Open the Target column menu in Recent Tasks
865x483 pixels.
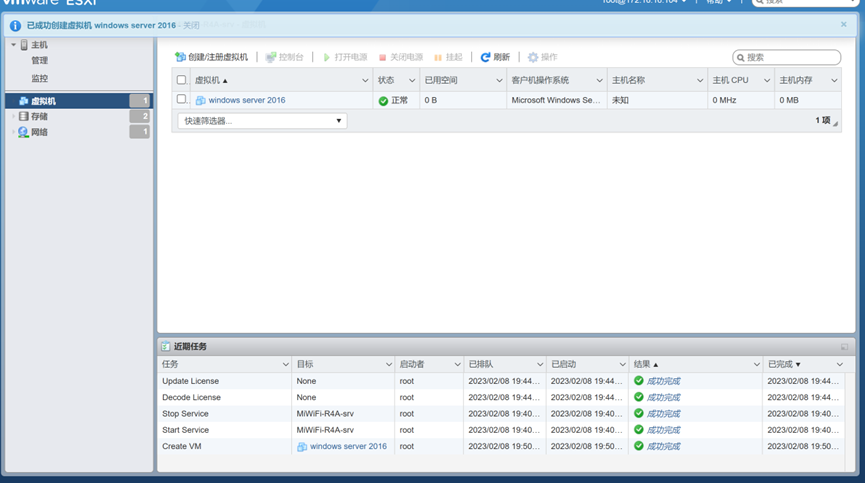[x=388, y=364]
